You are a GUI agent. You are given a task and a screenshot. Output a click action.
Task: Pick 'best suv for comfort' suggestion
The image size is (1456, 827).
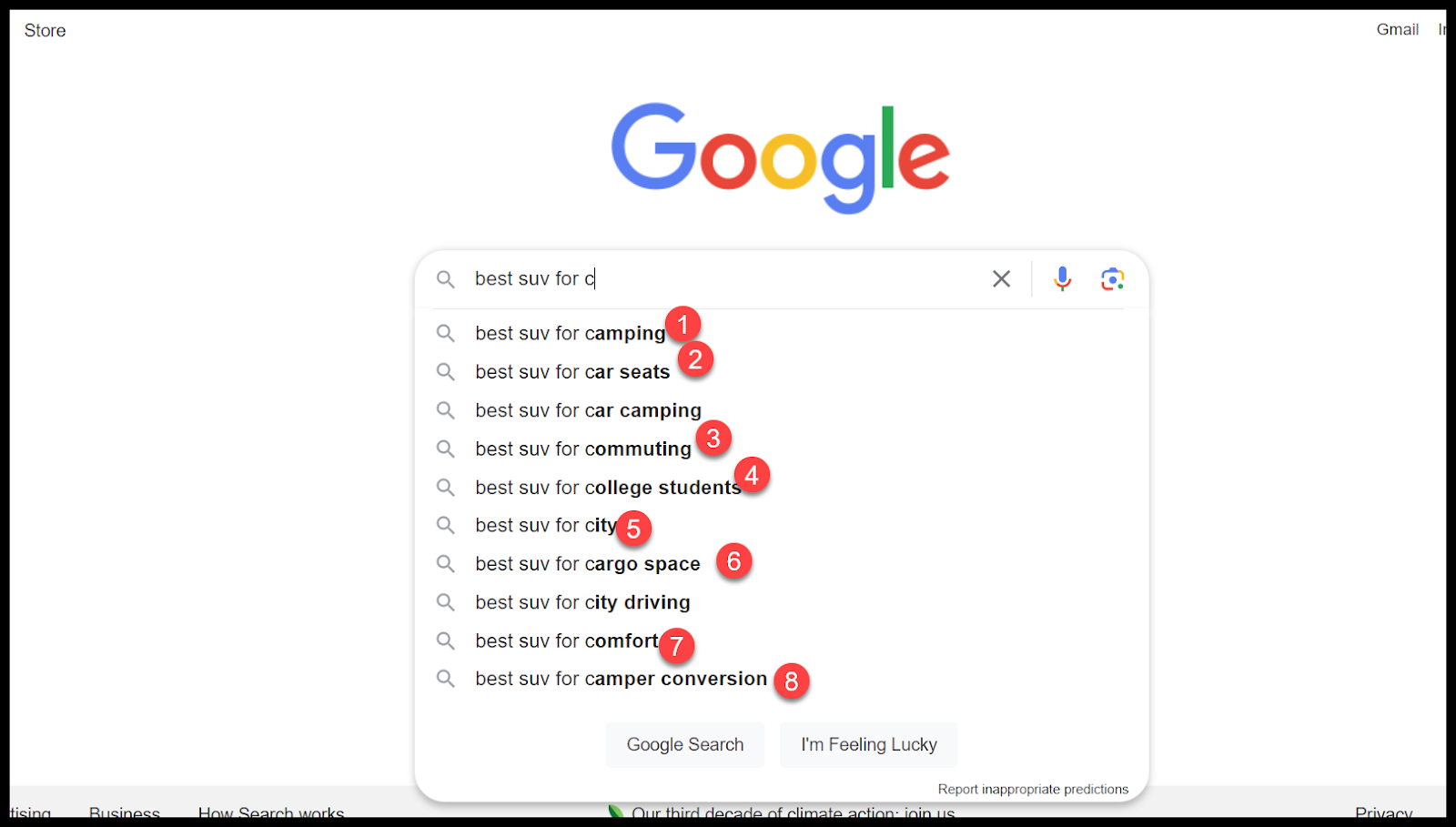(566, 641)
